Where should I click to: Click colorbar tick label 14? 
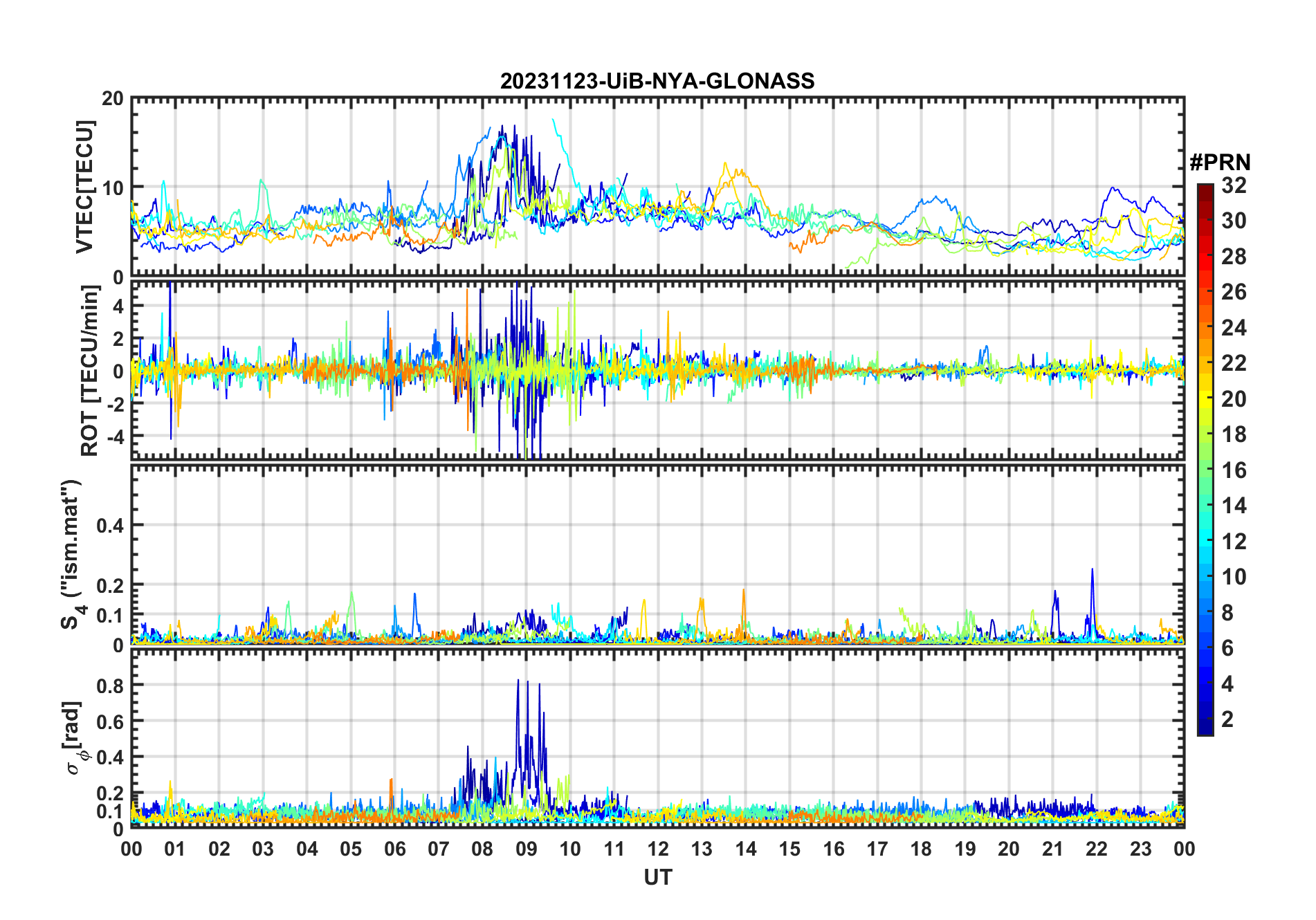click(x=1234, y=506)
